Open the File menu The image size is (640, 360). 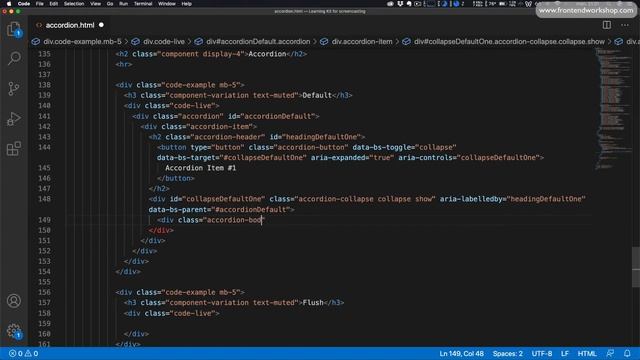(x=40, y=4)
